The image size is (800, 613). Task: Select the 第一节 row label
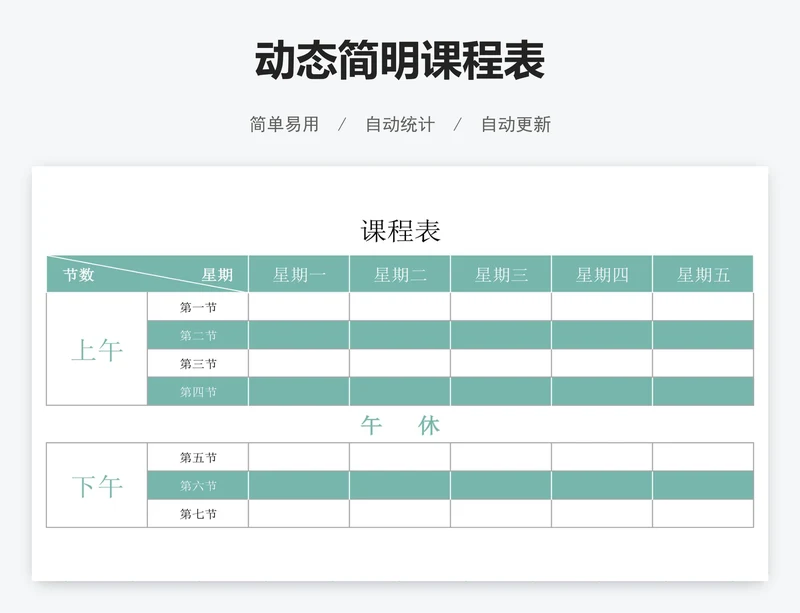[x=198, y=307]
